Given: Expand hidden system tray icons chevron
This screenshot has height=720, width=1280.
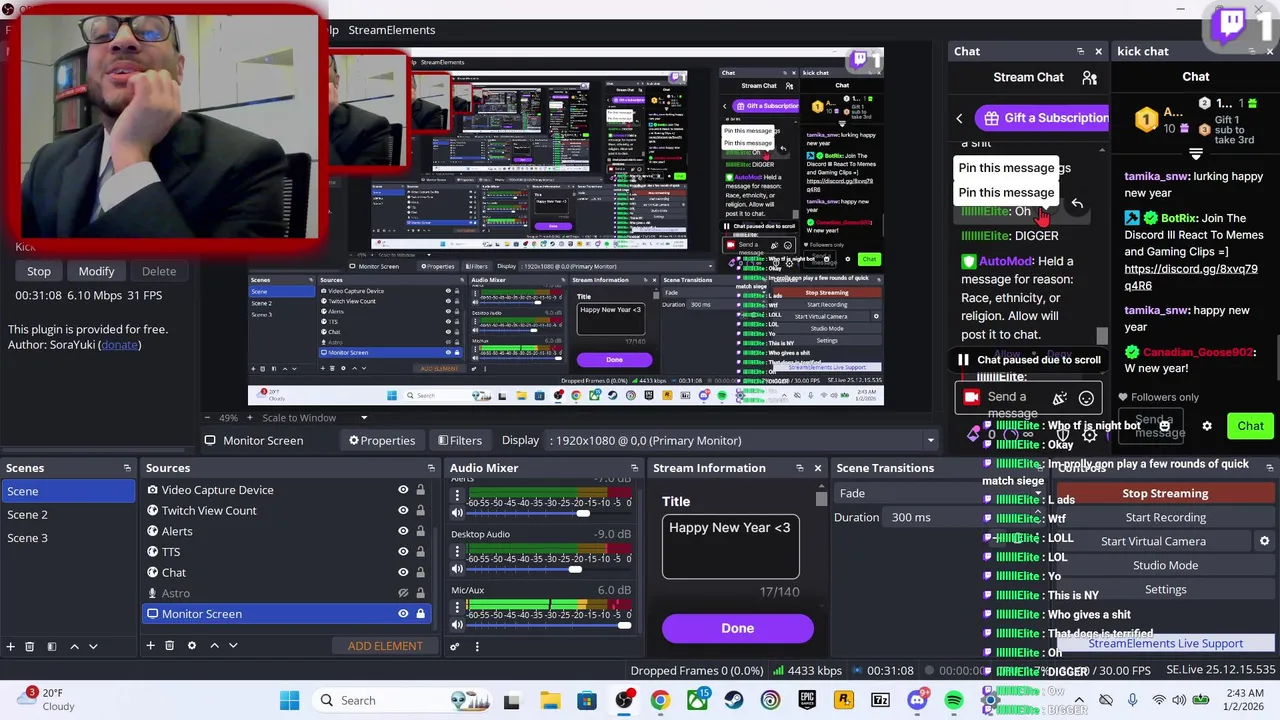Looking at the screenshot, I should [1078, 700].
